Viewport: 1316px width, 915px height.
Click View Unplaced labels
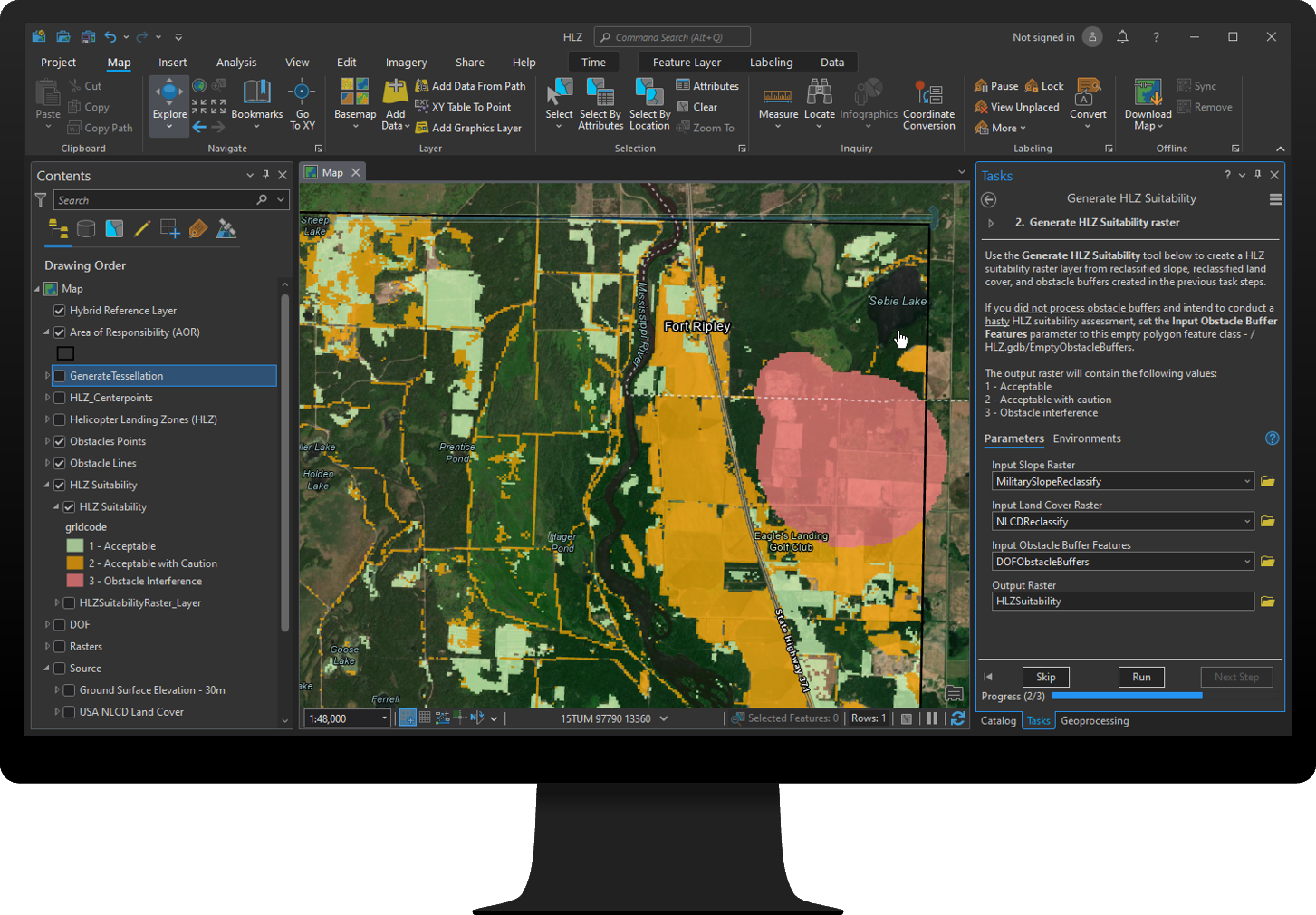point(1017,107)
